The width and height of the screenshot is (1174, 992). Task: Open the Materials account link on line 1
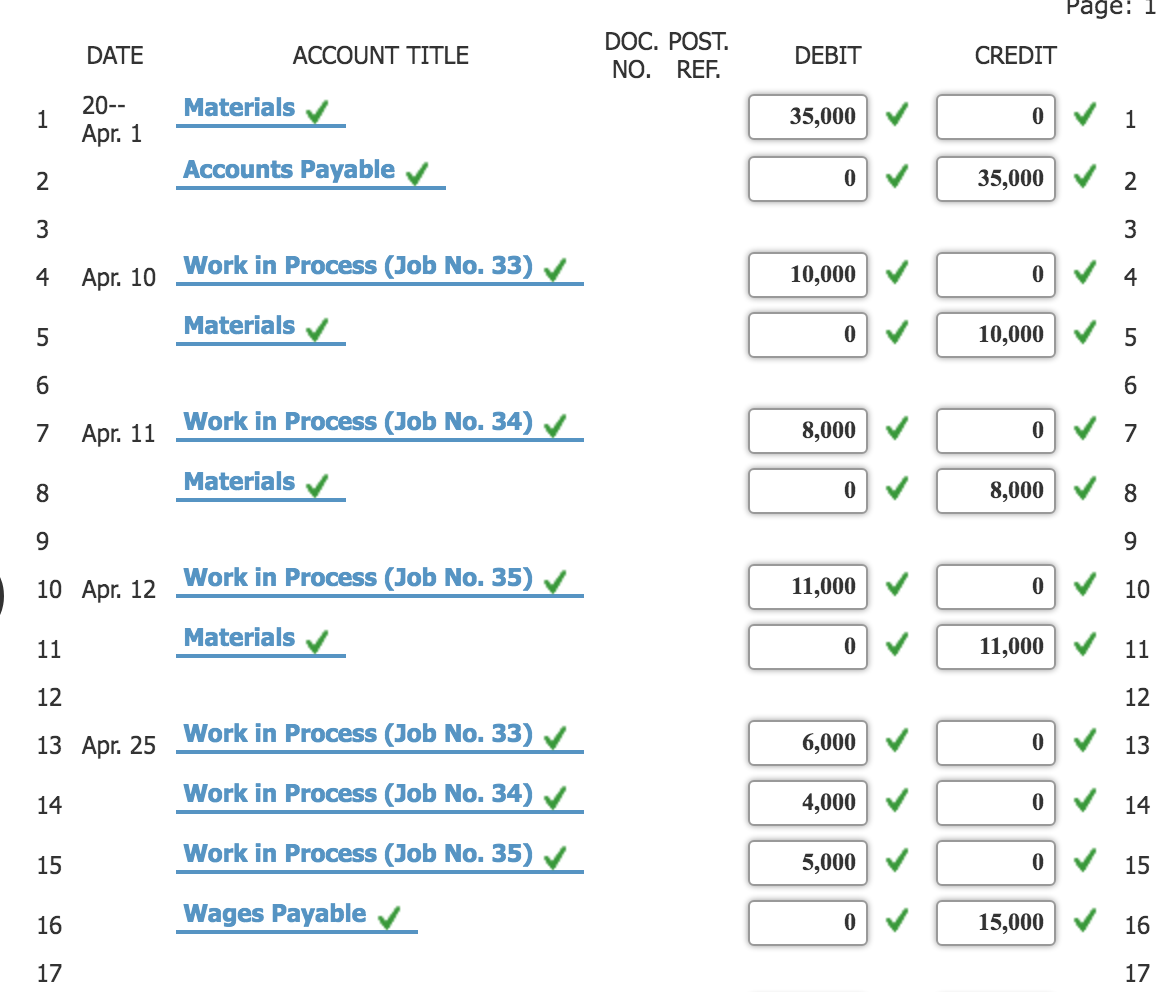(x=237, y=107)
